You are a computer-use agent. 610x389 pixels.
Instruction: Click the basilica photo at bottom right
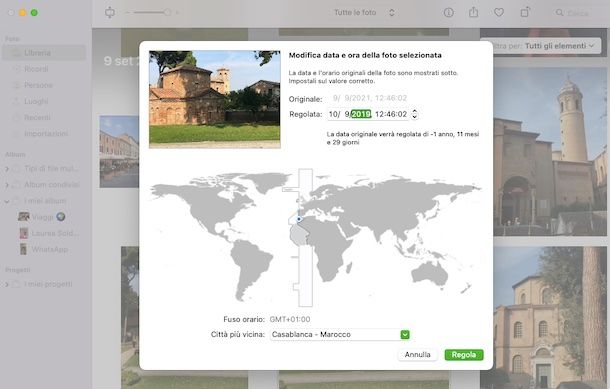click(x=550, y=317)
